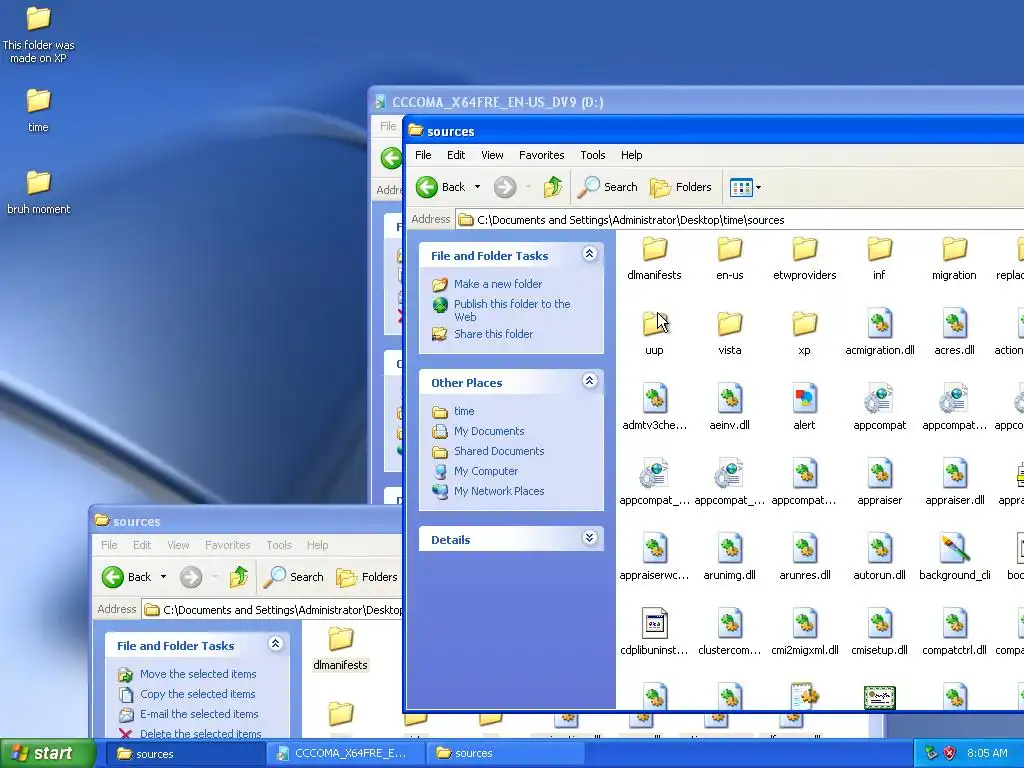Select en-us folder
This screenshot has height=768, width=1024.
click(729, 259)
